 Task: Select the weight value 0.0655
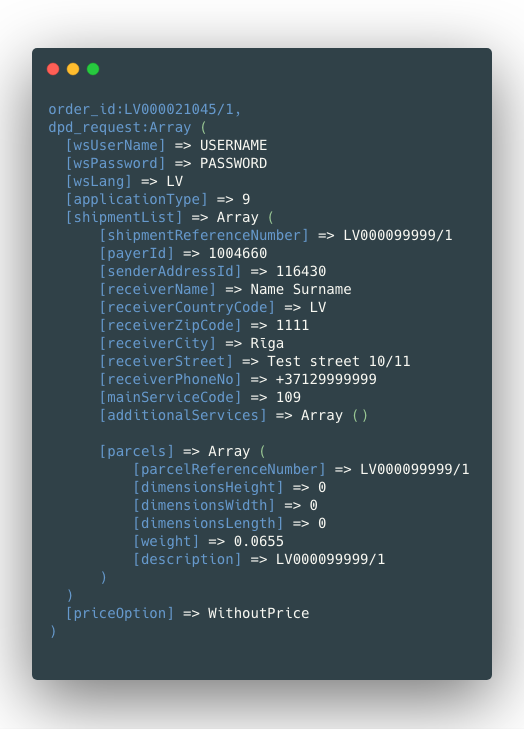[259, 541]
